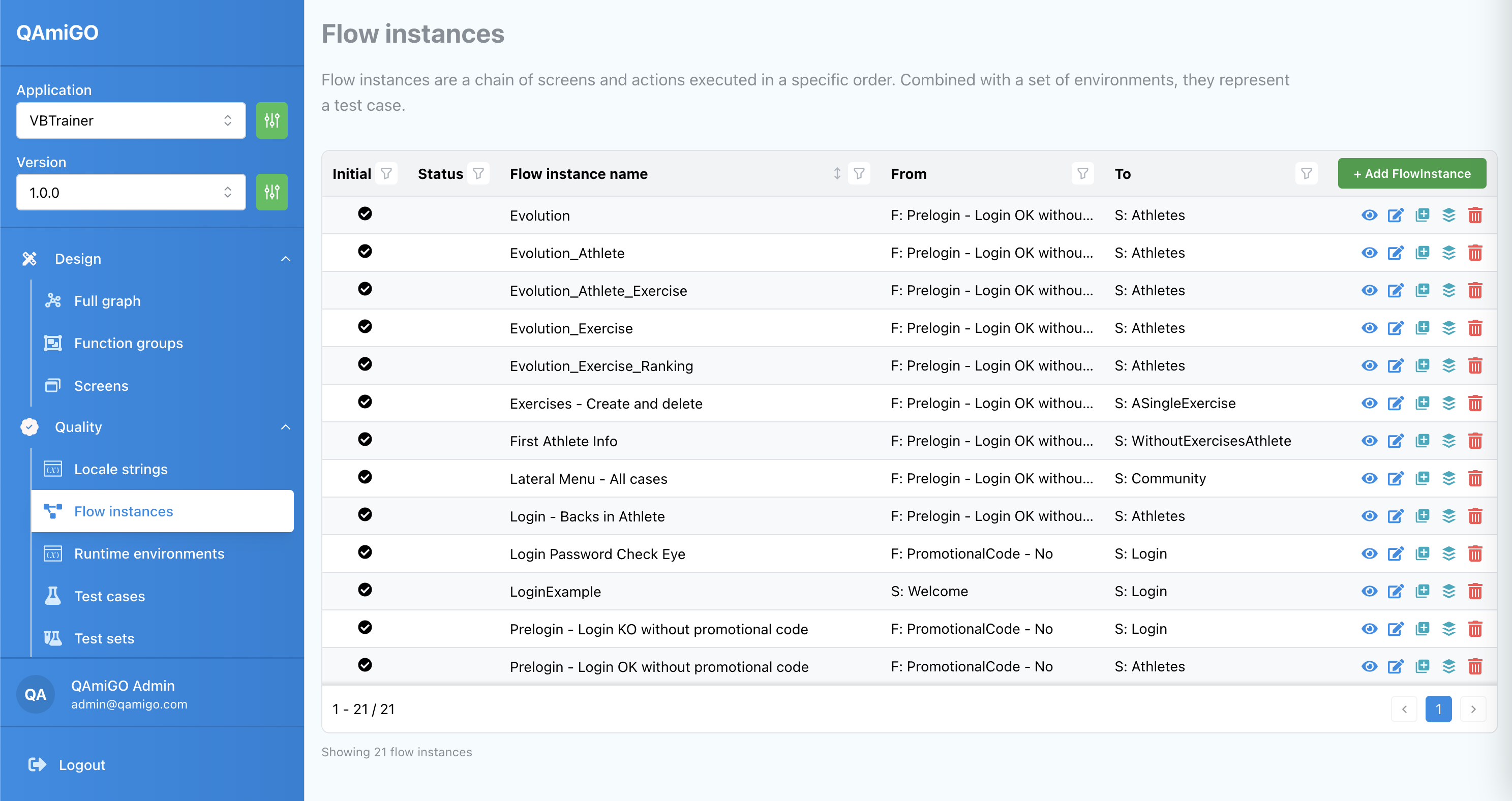Delete the Evolution flow instance
Viewport: 1512px width, 801px height.
click(x=1475, y=215)
